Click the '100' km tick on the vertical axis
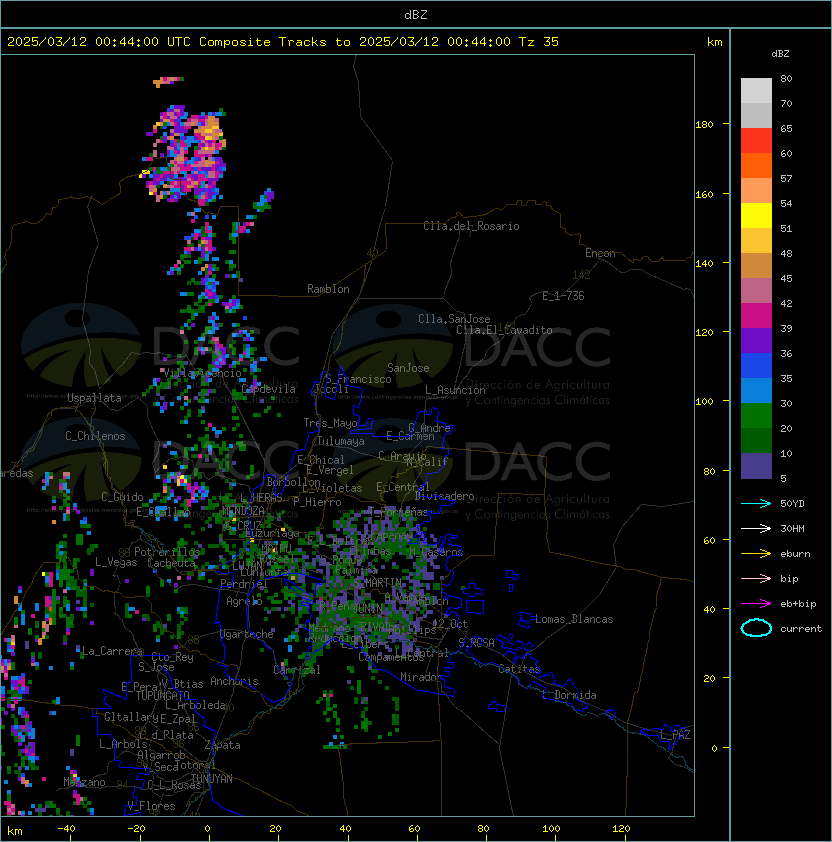 704,402
